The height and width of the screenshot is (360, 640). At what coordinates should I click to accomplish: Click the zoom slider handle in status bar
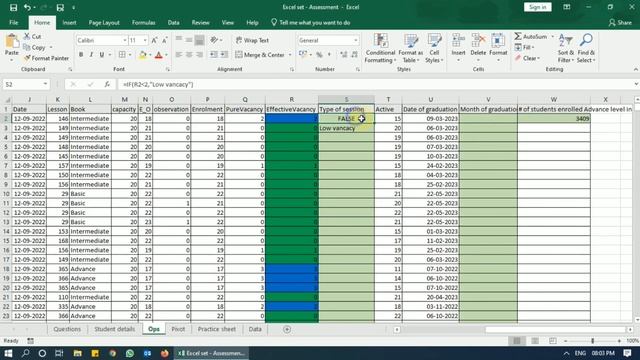(592, 341)
